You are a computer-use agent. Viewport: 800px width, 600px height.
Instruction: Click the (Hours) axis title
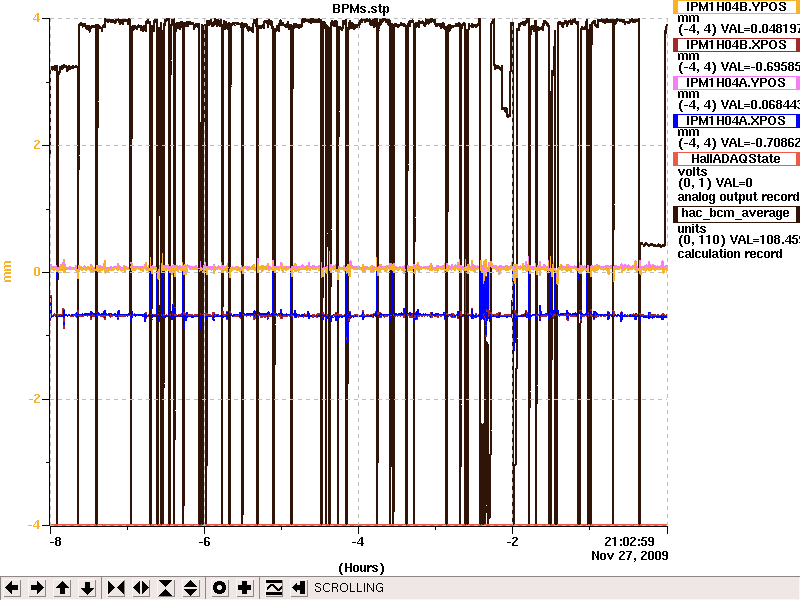point(361,568)
